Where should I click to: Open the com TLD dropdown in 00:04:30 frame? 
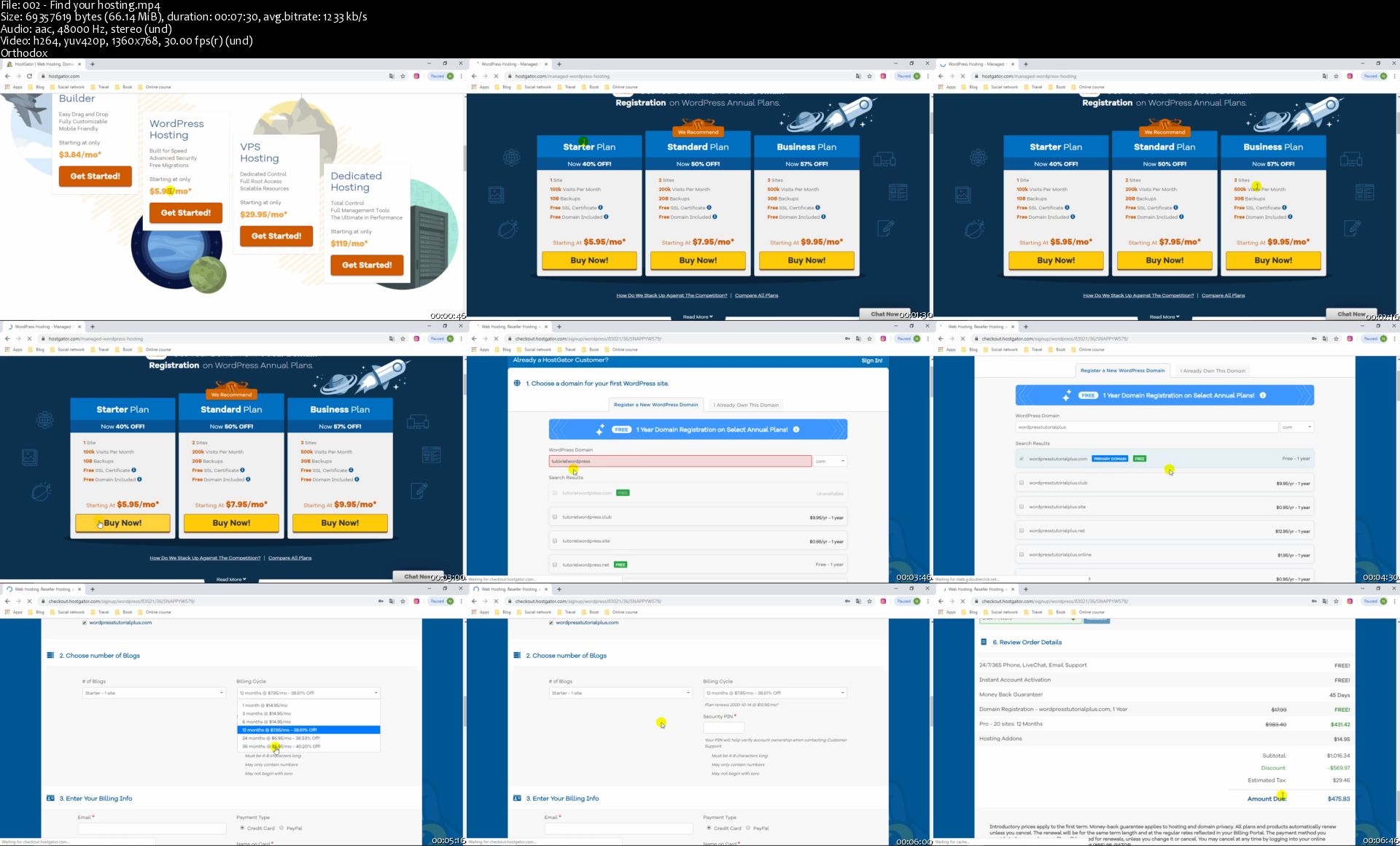[x=1297, y=427]
